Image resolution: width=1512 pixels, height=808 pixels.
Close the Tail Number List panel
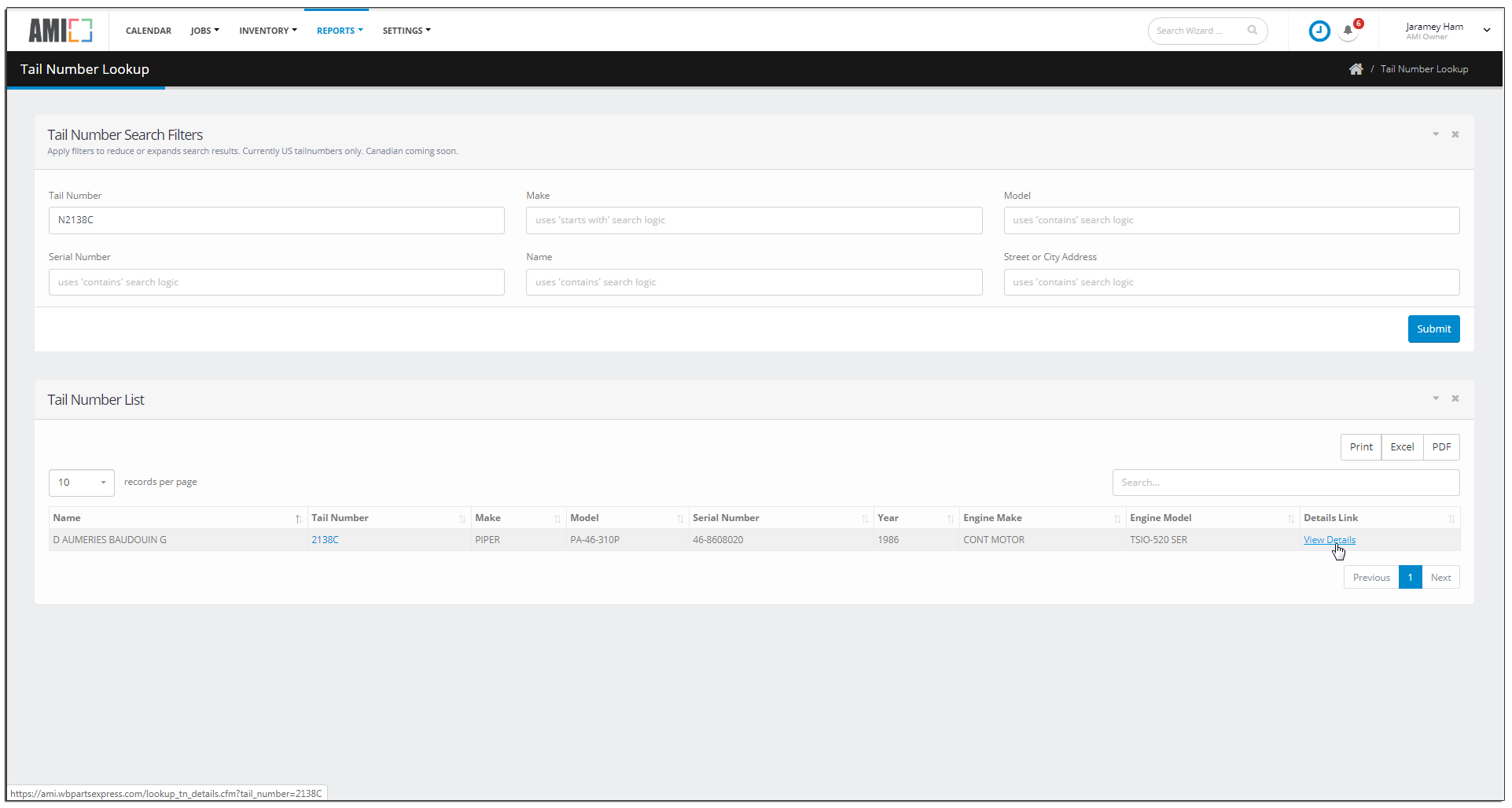point(1455,398)
